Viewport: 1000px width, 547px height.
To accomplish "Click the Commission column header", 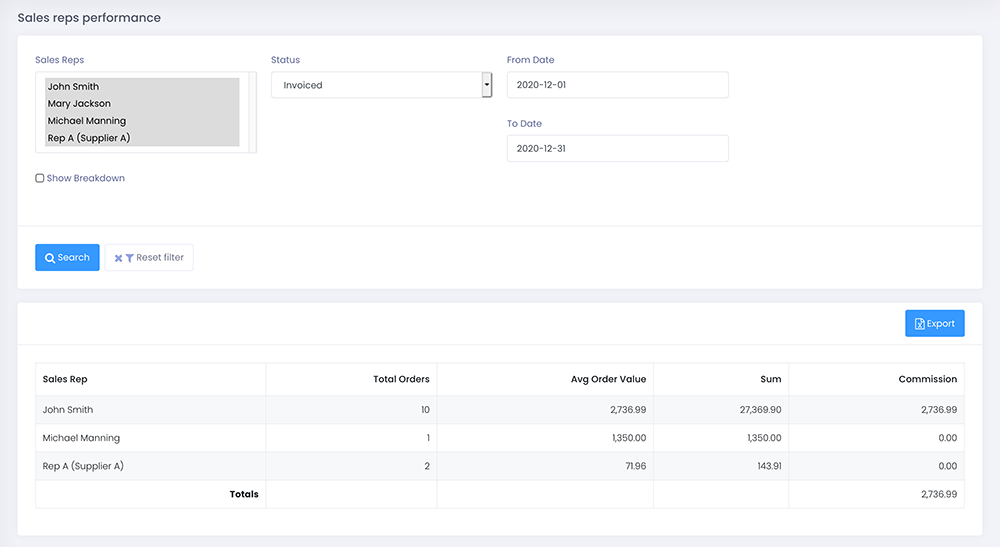I will coord(927,380).
